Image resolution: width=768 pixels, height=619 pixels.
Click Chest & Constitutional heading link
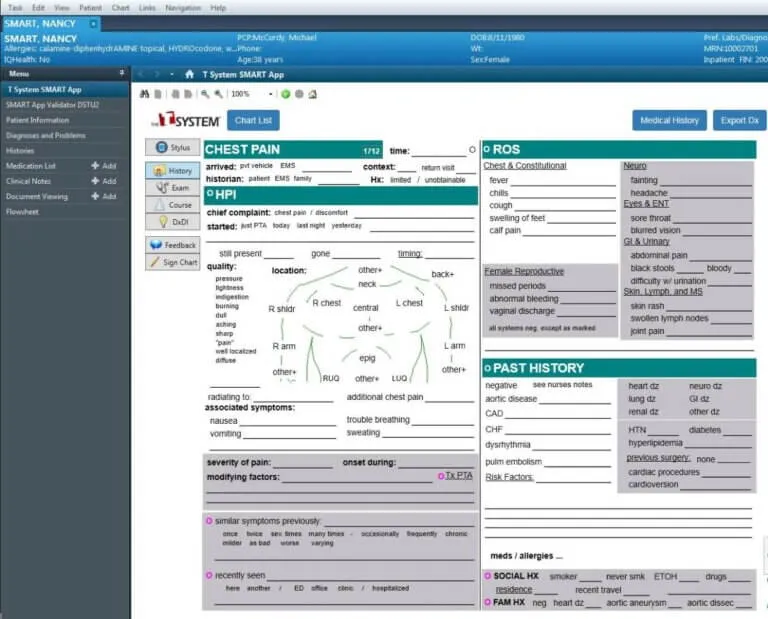(525, 166)
